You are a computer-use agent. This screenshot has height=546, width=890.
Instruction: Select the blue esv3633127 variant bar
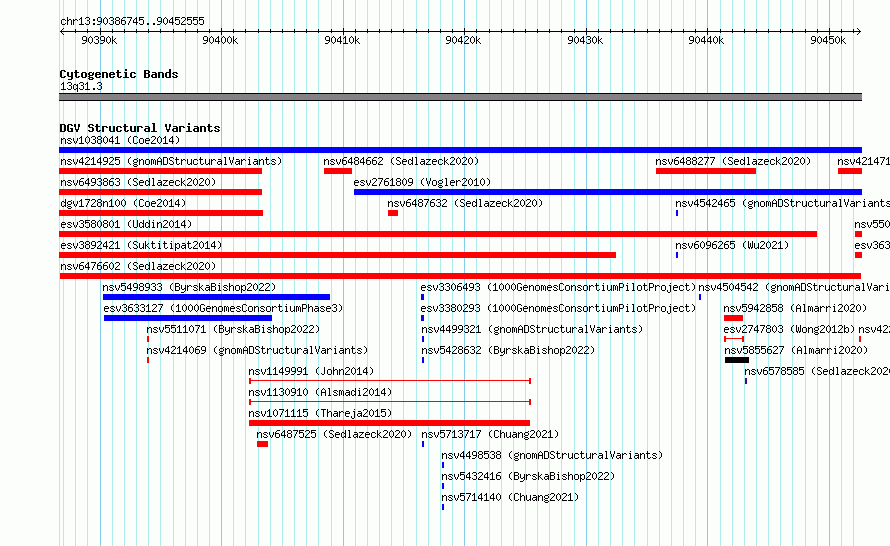pos(188,318)
